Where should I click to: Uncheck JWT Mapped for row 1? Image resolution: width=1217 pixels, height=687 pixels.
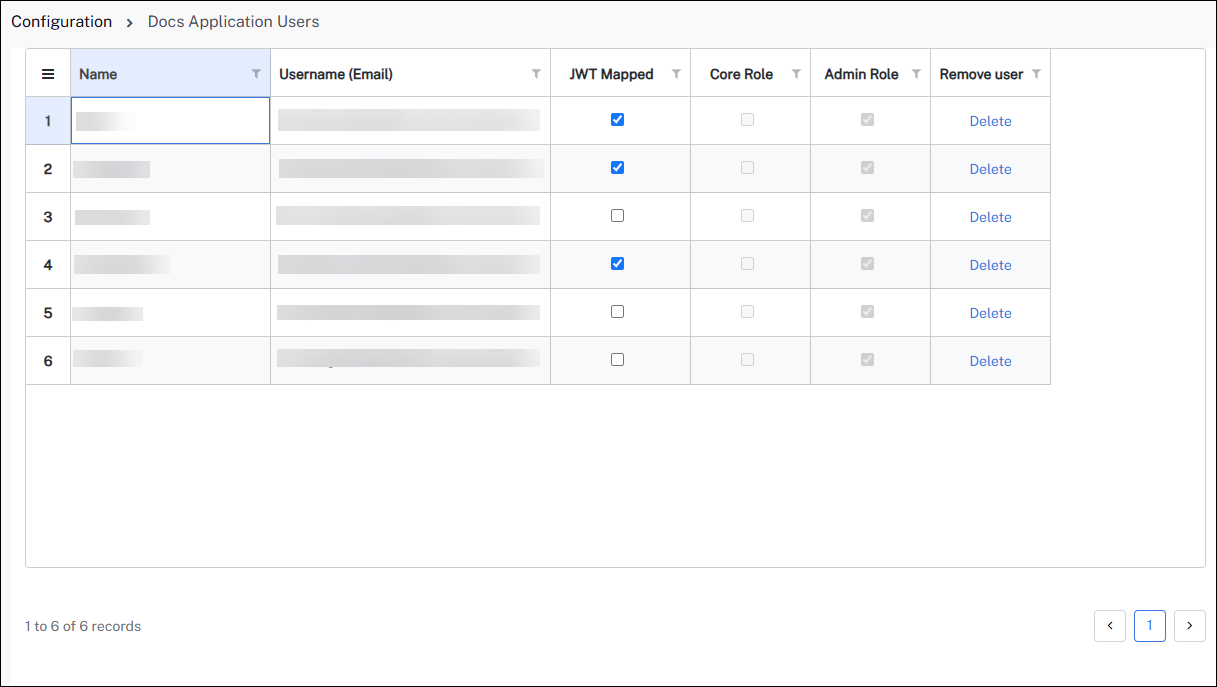pos(617,119)
